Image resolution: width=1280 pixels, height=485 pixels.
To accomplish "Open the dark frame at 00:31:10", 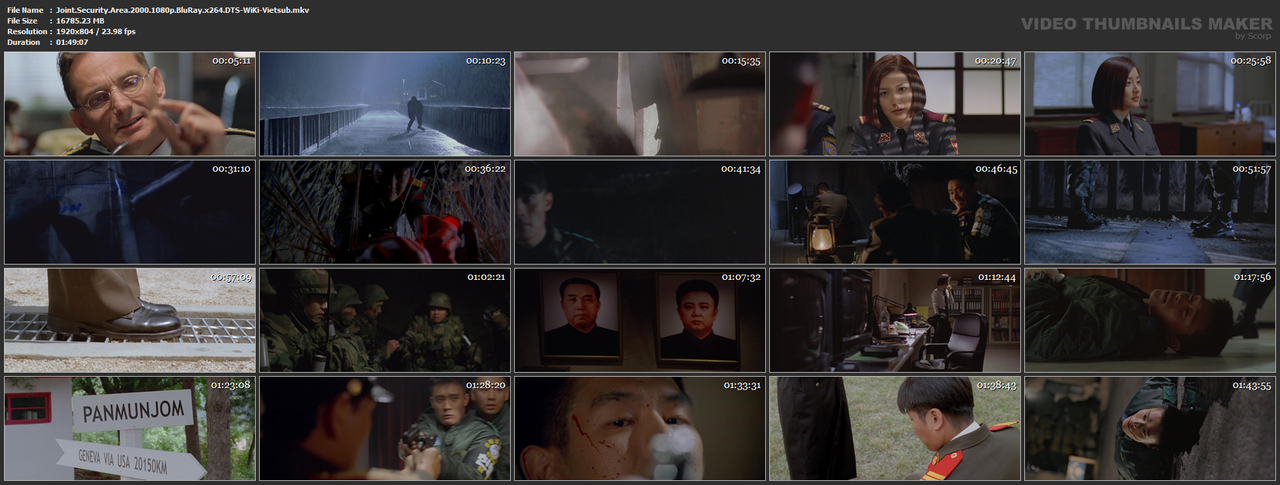I will click(130, 212).
